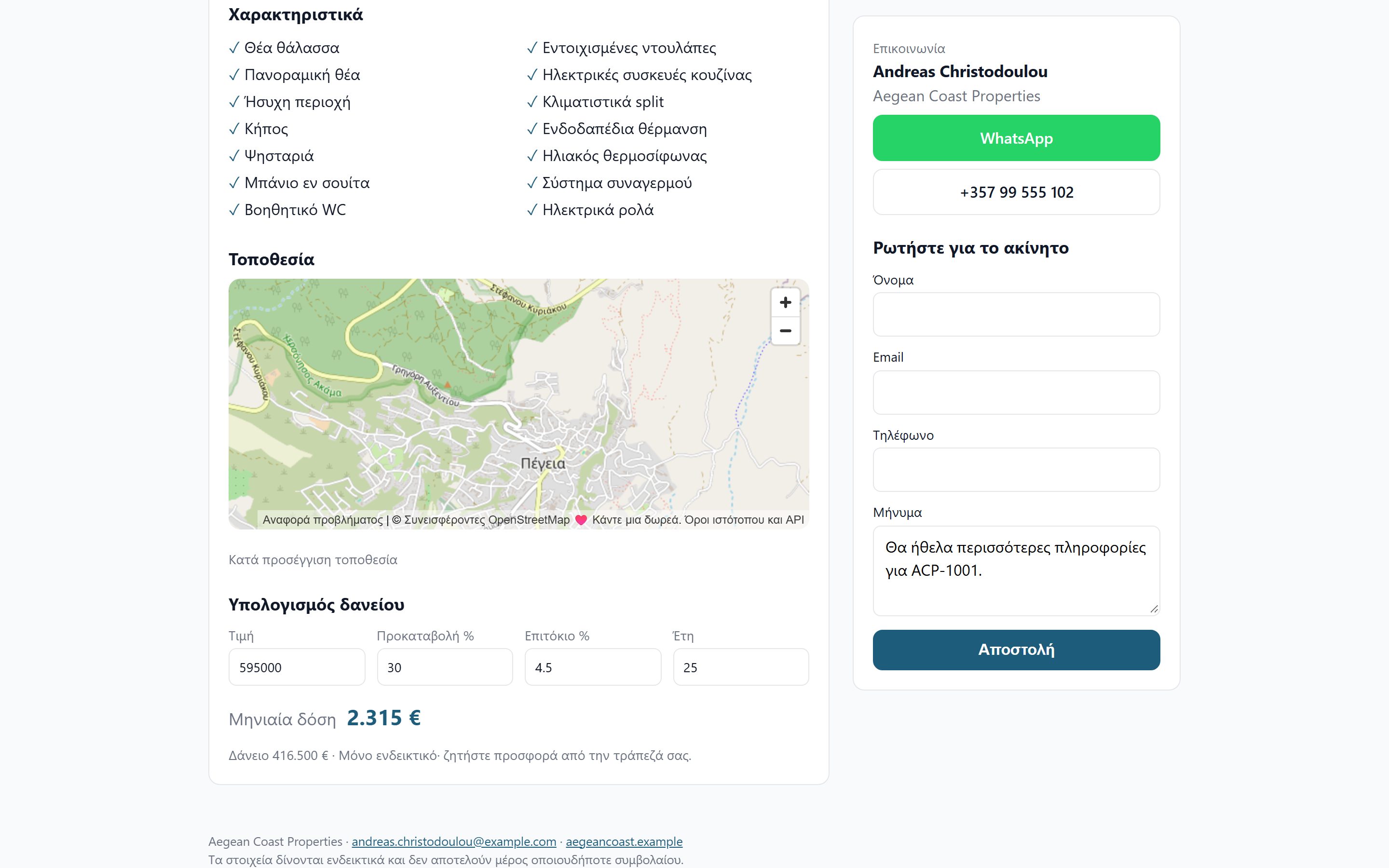Zoom in on the map
The image size is (1389, 868).
785,302
